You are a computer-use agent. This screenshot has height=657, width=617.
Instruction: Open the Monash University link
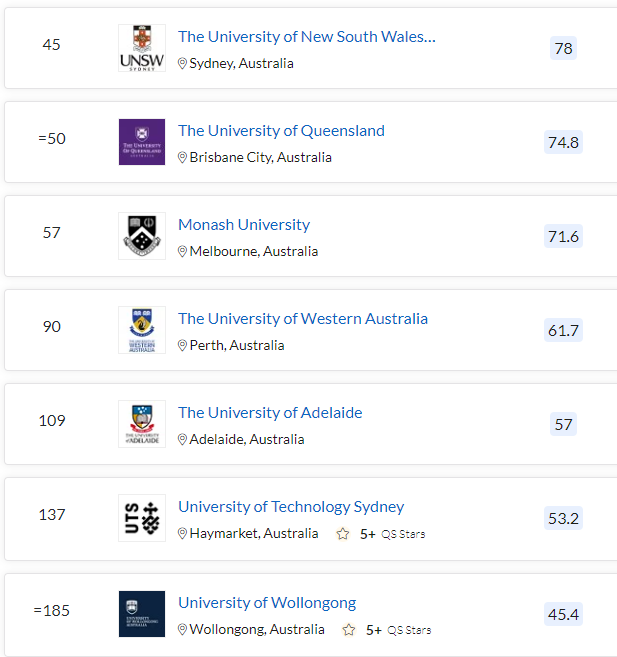244,225
